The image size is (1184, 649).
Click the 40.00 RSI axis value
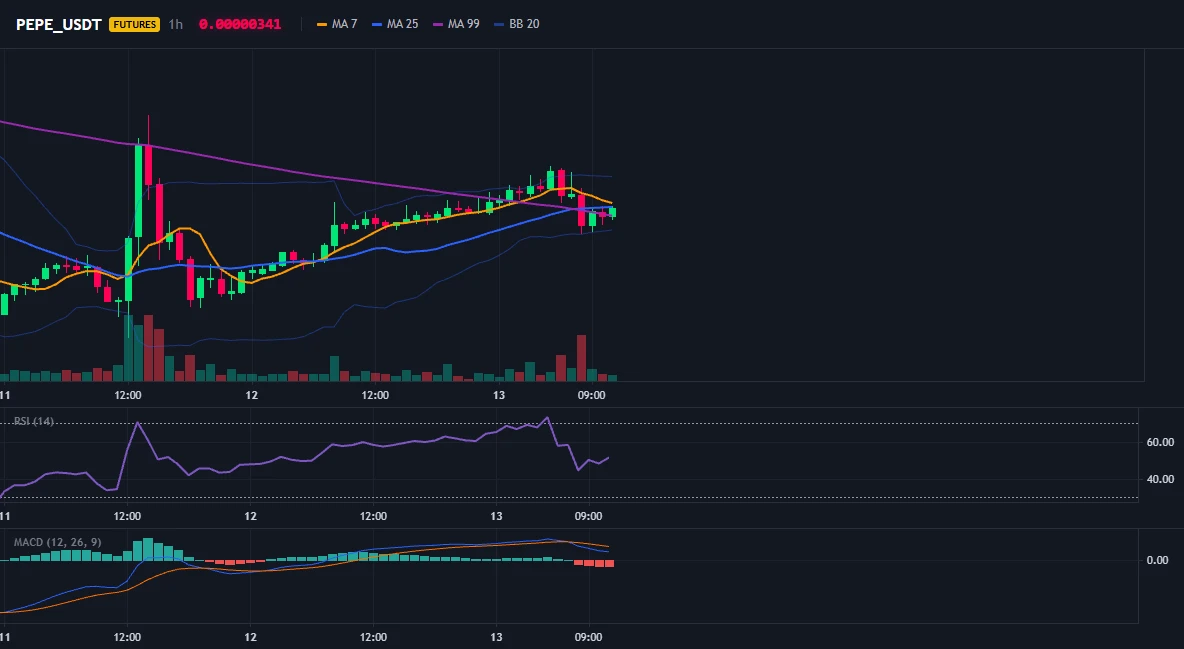[x=1160, y=479]
